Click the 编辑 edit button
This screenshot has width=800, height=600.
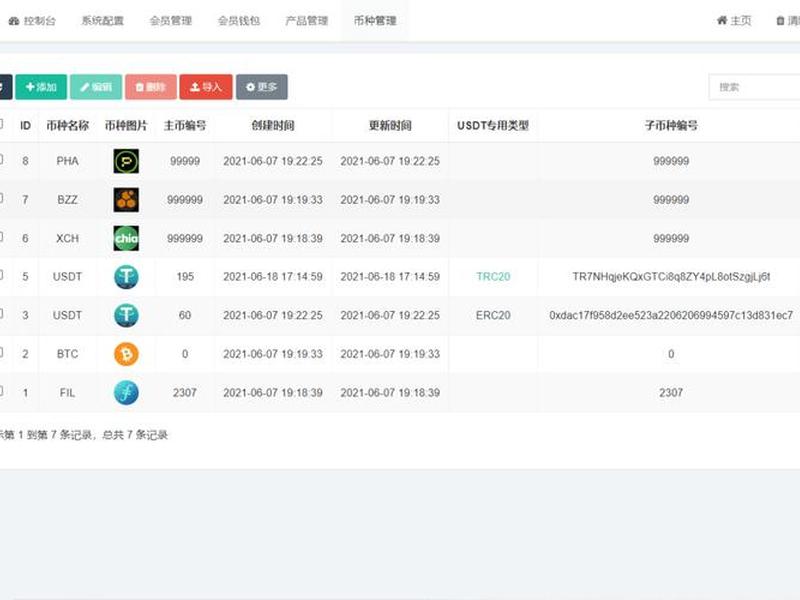(x=96, y=87)
